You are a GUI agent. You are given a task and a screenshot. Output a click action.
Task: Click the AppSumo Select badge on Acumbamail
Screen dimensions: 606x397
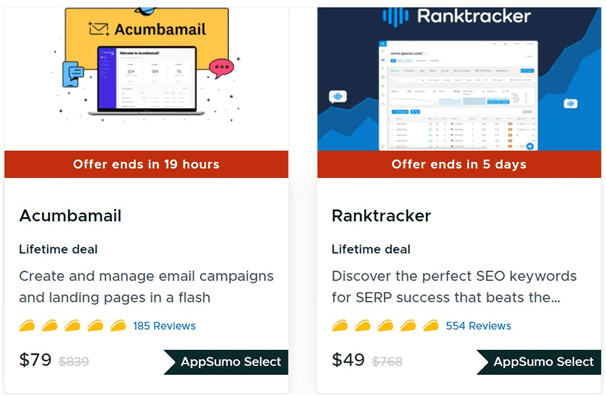pyautogui.click(x=226, y=362)
